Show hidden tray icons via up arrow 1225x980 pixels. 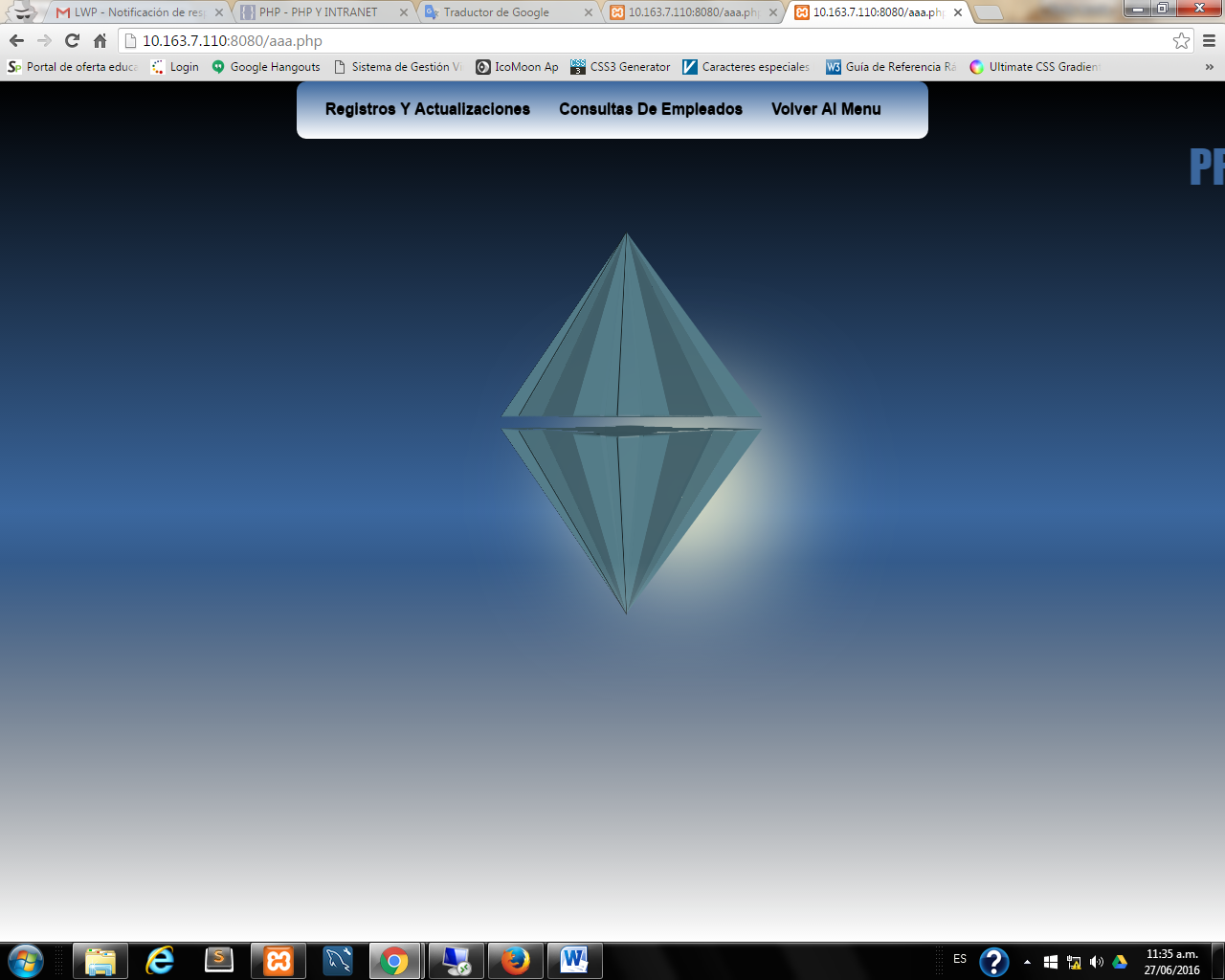tap(1026, 962)
